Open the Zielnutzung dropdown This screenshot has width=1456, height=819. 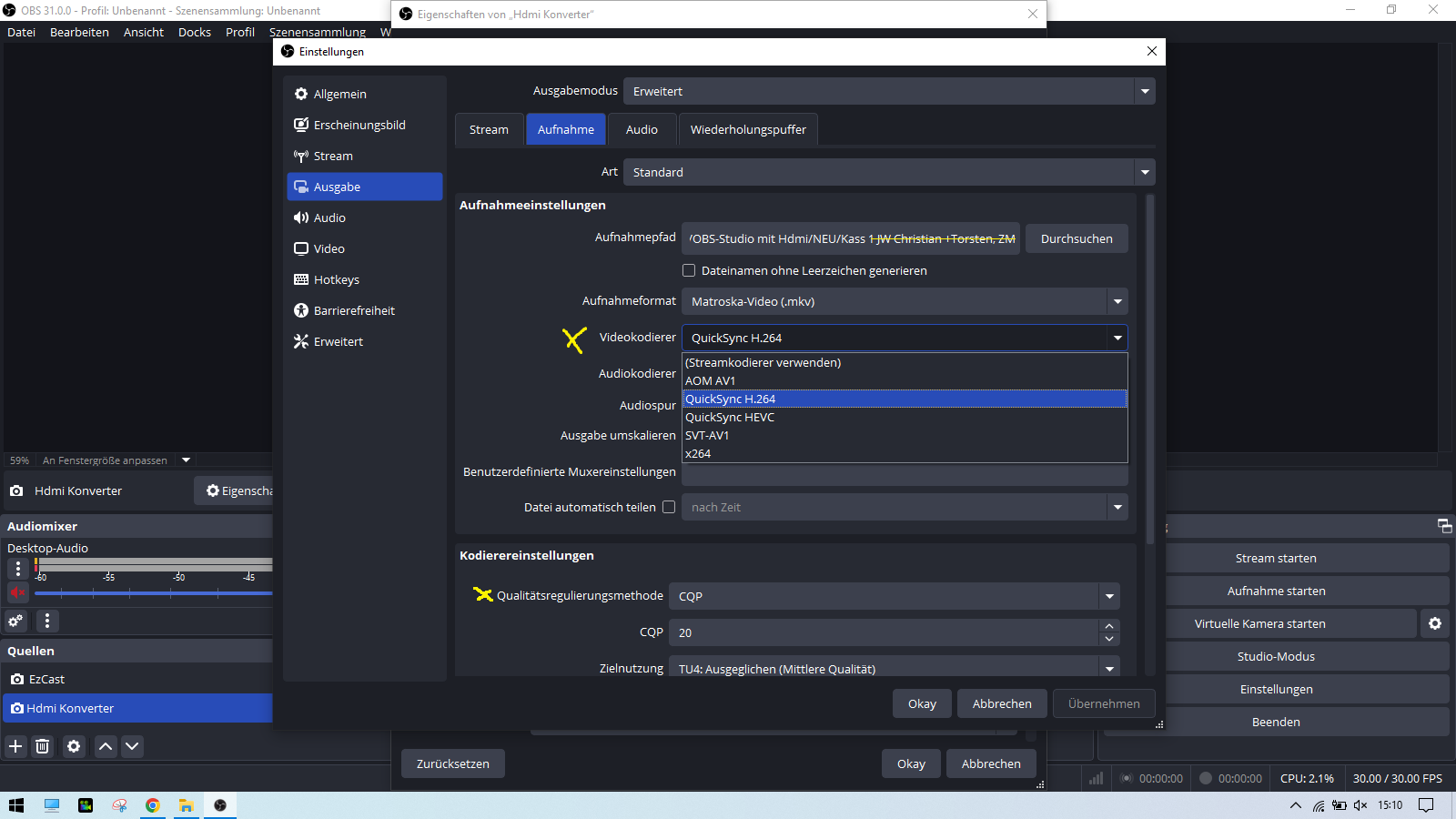894,669
